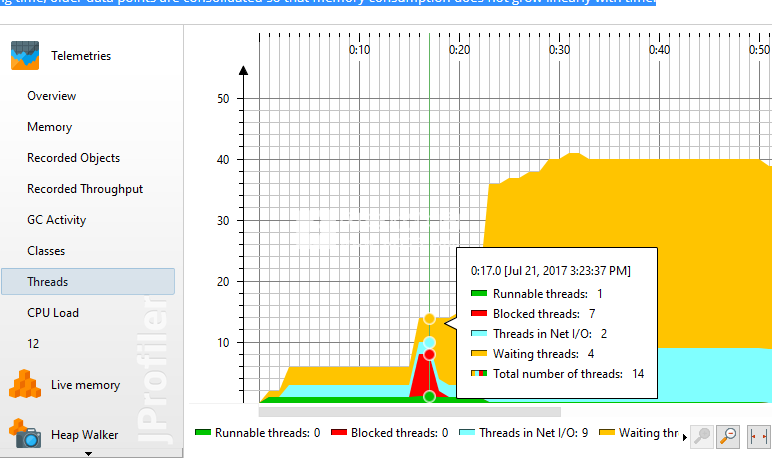Click the green Runnable threads legend swatch

click(x=203, y=433)
